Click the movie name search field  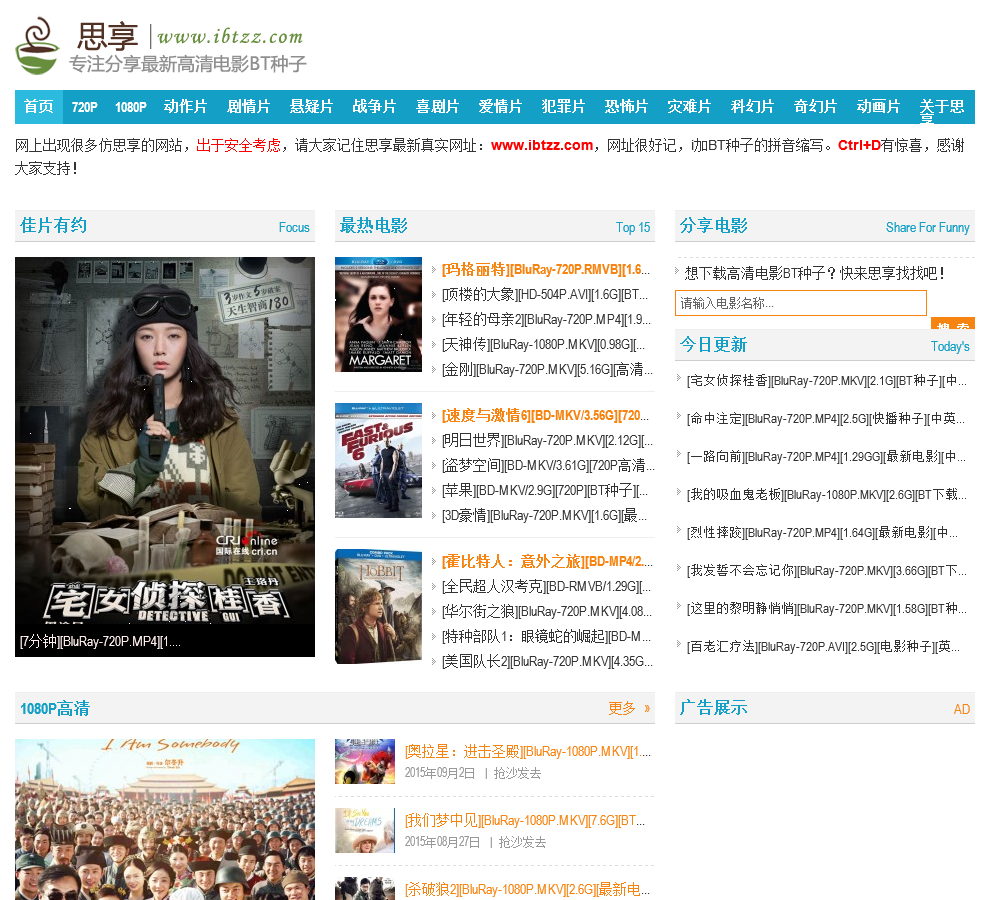coord(801,303)
